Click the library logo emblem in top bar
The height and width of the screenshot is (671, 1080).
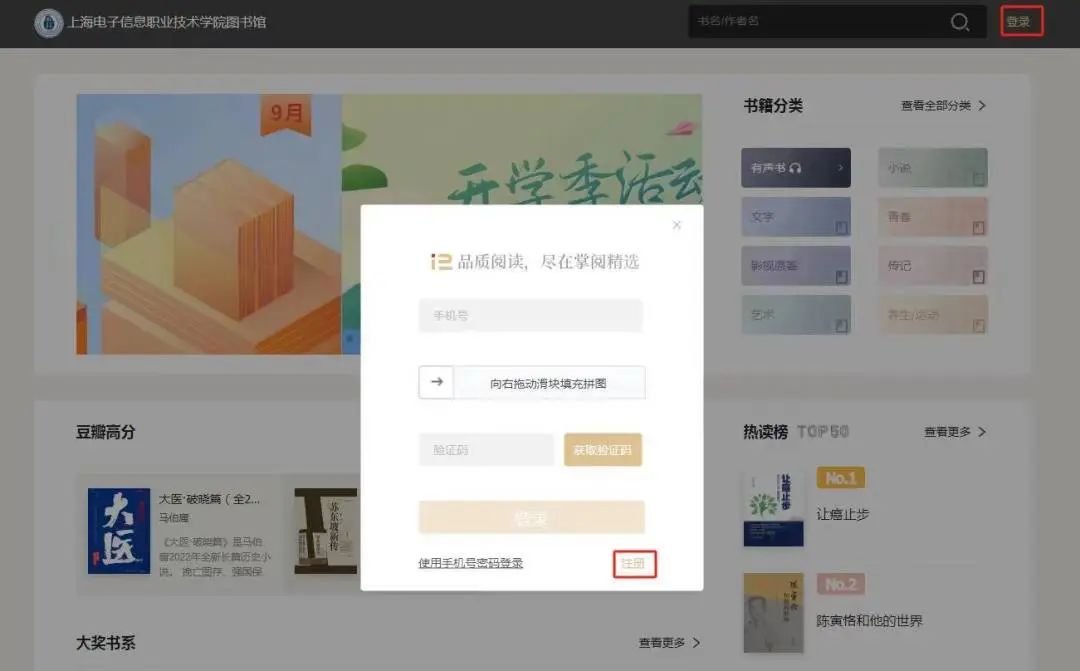[47, 21]
